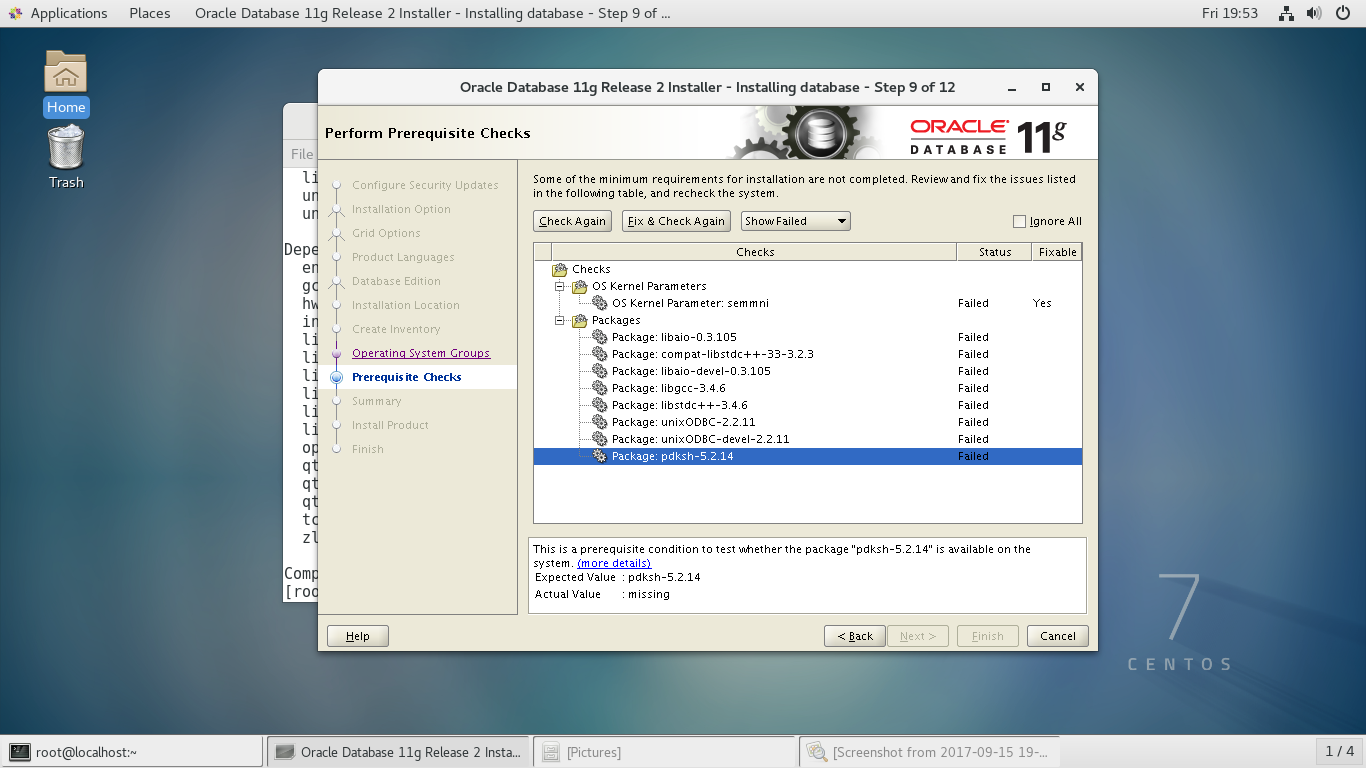1366x768 pixels.
Task: Click the Cancel button
Action: pyautogui.click(x=1058, y=636)
